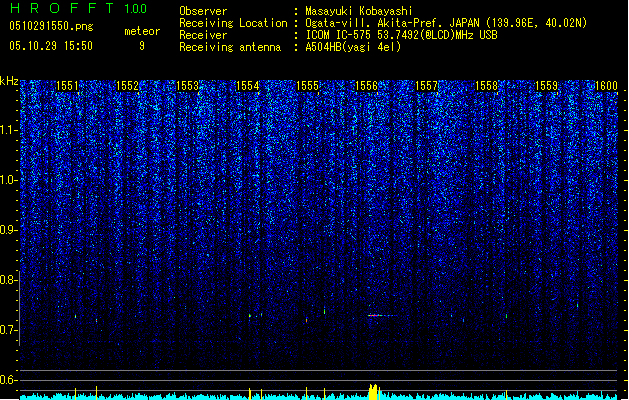The width and height of the screenshot is (629, 400).
Task: Click the 0.6 kHz frequency label
Action: 8,380
